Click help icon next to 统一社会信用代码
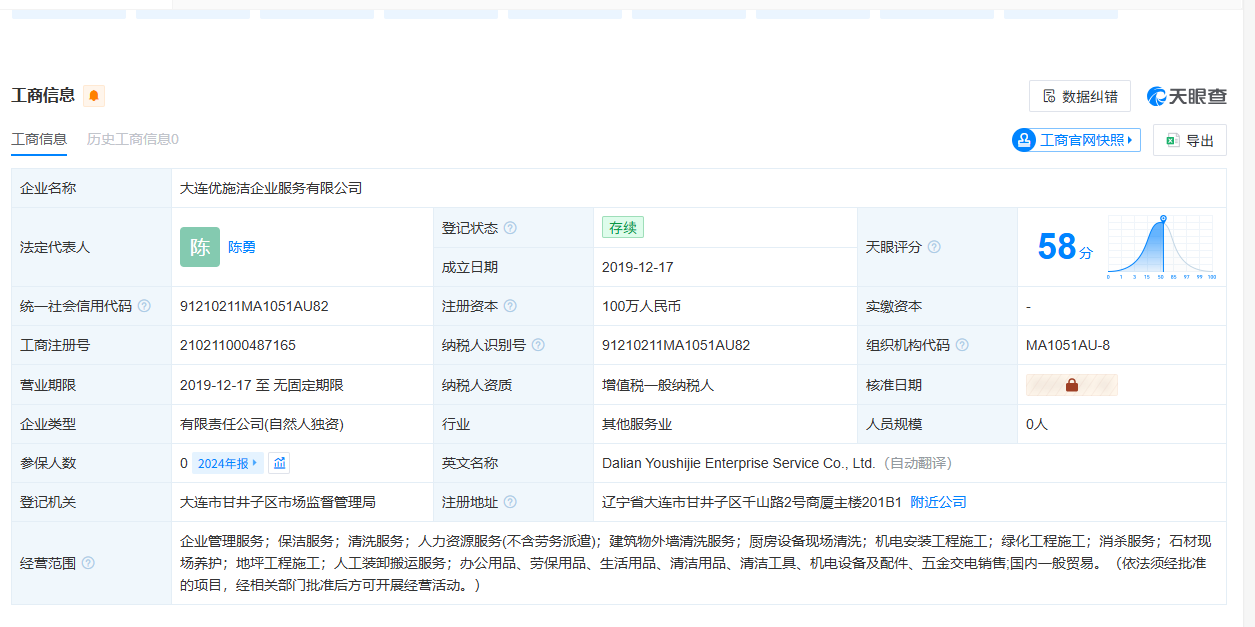1255x627 pixels. point(144,306)
